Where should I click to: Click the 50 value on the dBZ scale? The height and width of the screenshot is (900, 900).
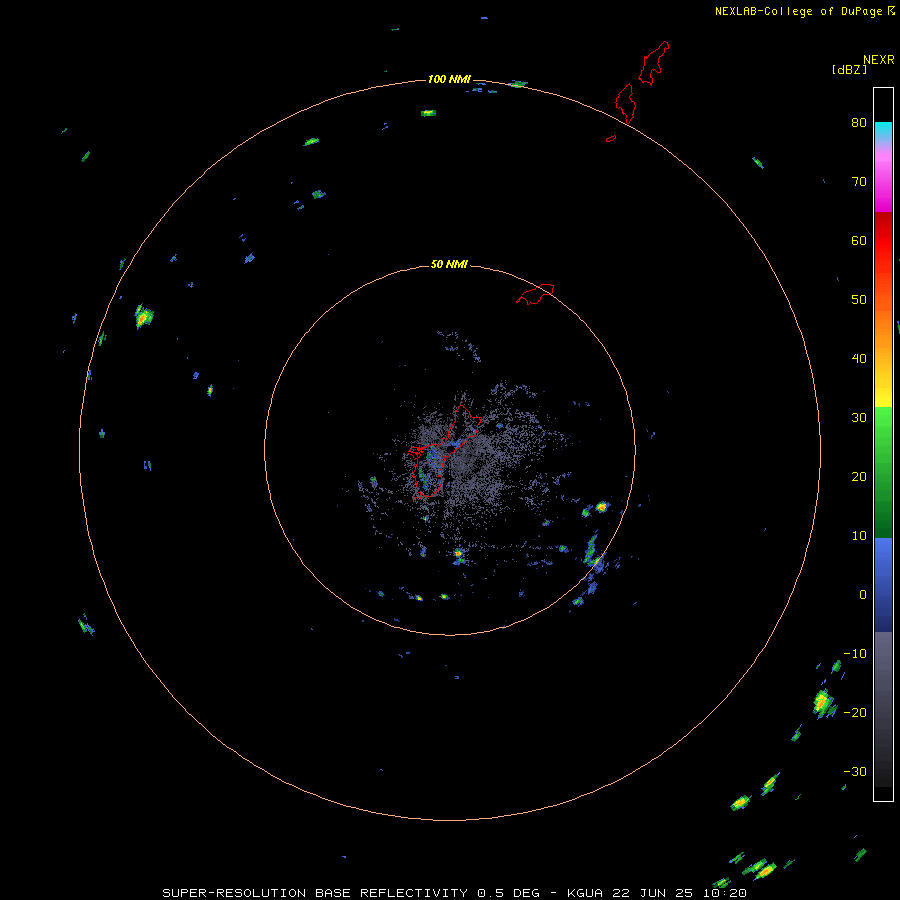pos(859,300)
